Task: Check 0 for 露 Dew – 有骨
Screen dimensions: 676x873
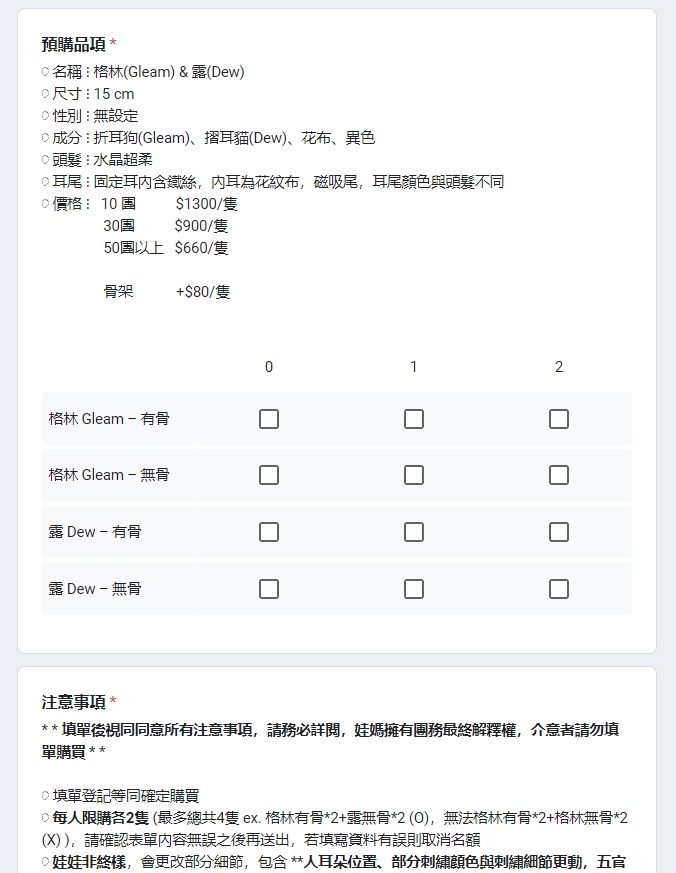Action: pyautogui.click(x=269, y=532)
